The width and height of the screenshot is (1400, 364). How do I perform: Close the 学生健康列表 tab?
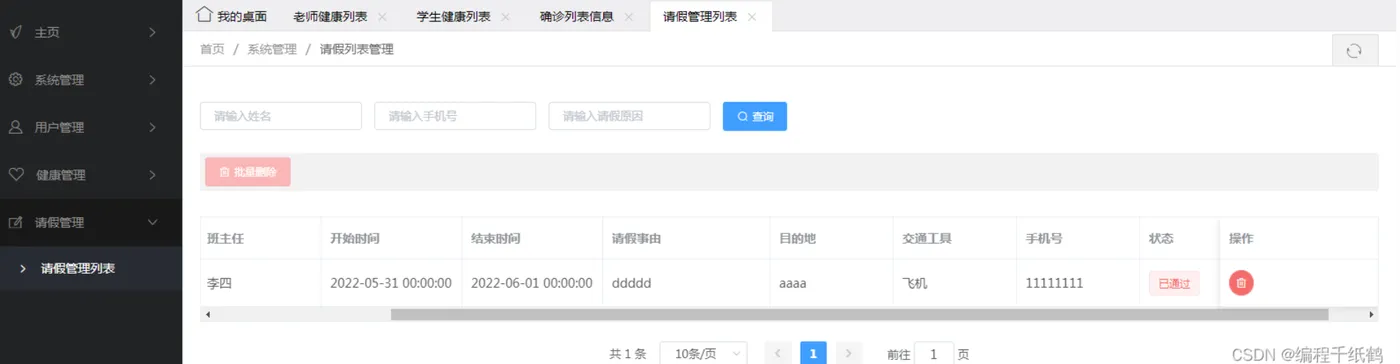coord(505,17)
